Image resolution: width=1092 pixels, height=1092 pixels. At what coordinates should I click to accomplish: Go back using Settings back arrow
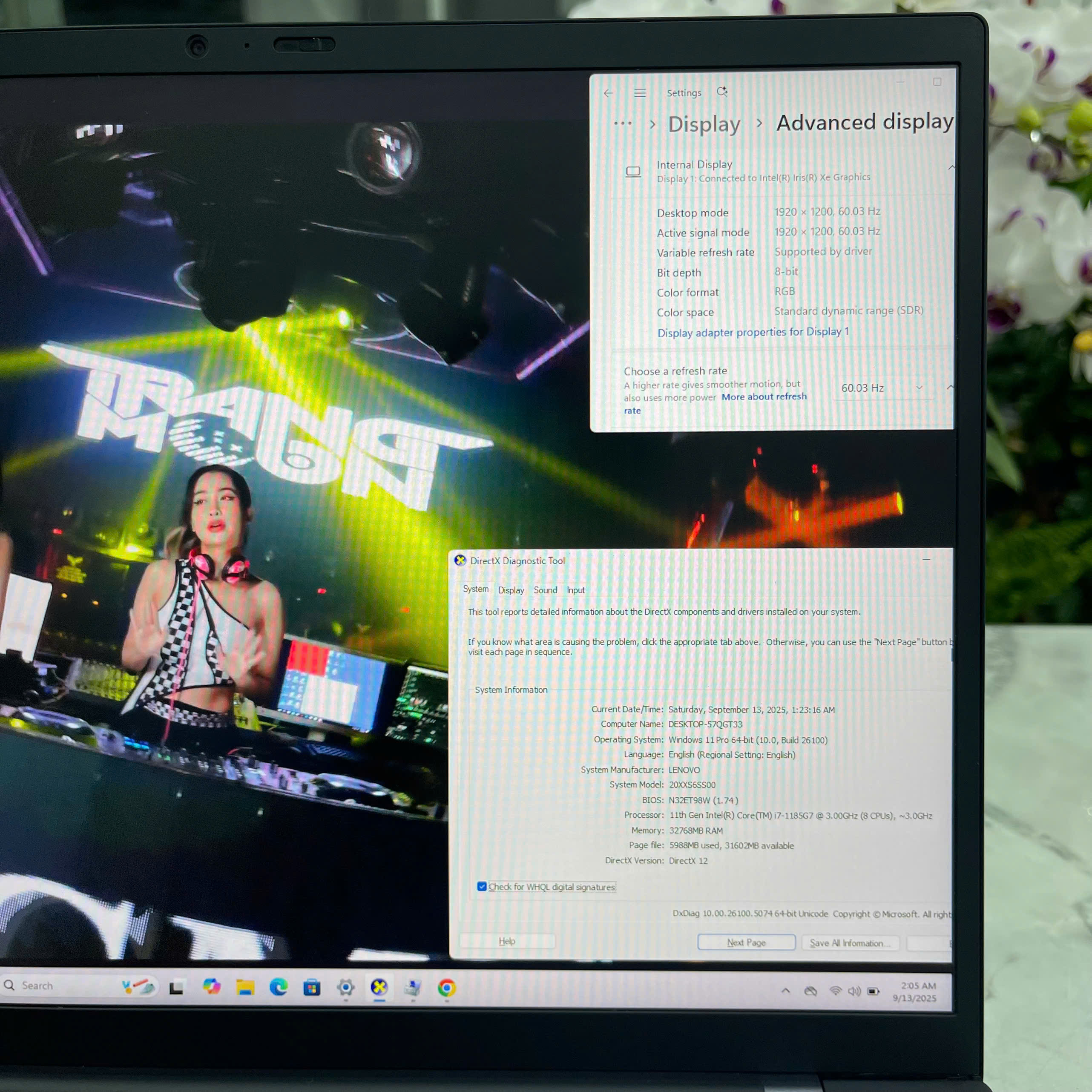point(608,93)
